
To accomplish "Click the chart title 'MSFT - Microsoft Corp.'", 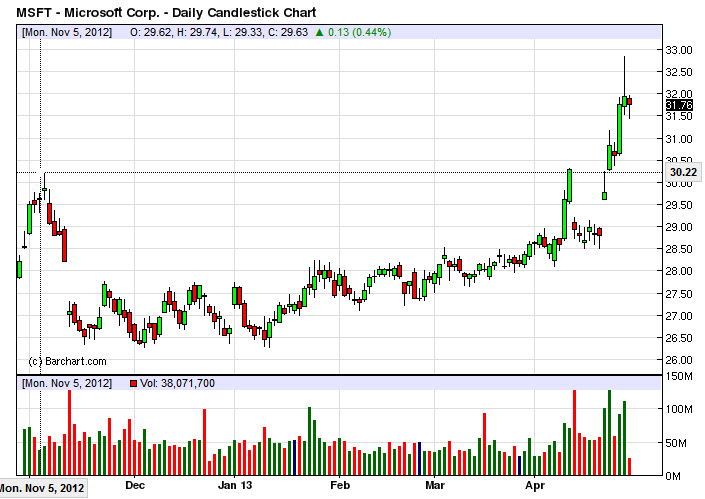I will [x=88, y=12].
